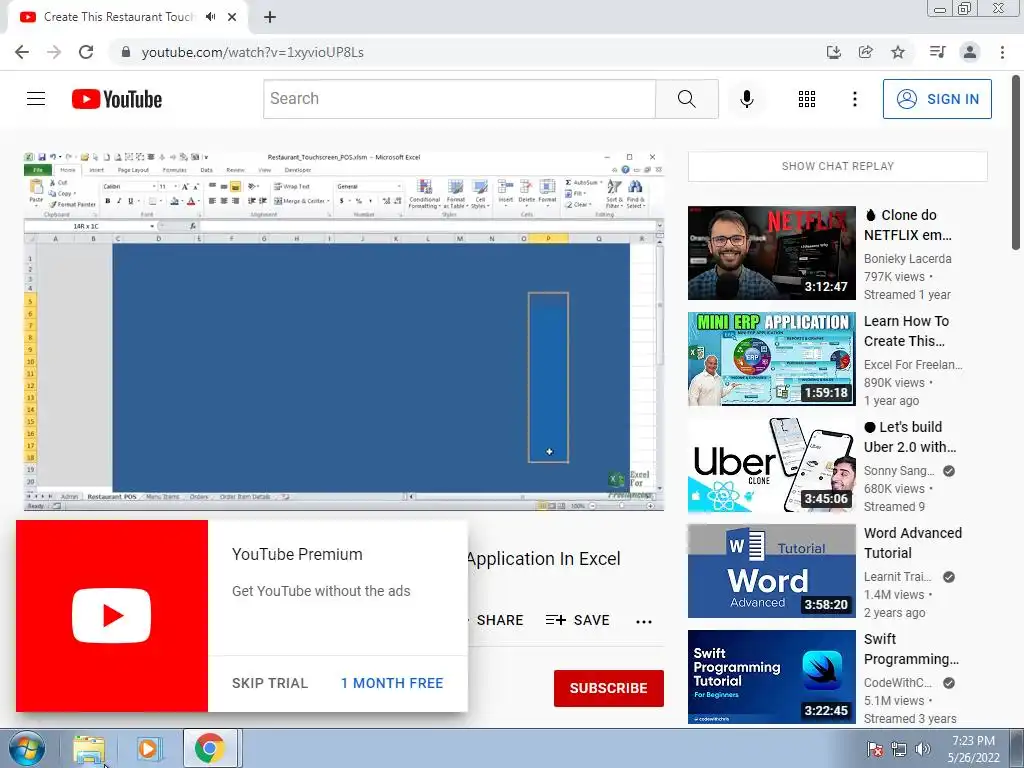Reload the current page
The height and width of the screenshot is (768, 1024).
pos(86,52)
